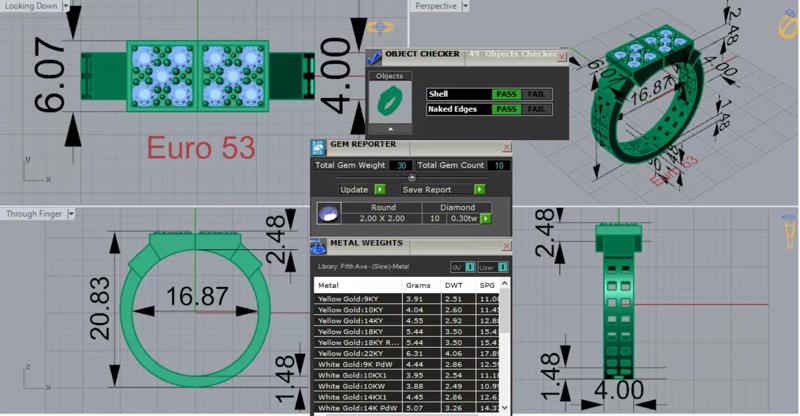The width and height of the screenshot is (800, 416).
Task: Click the Library: Fifth Ave metal label
Action: click(x=363, y=267)
